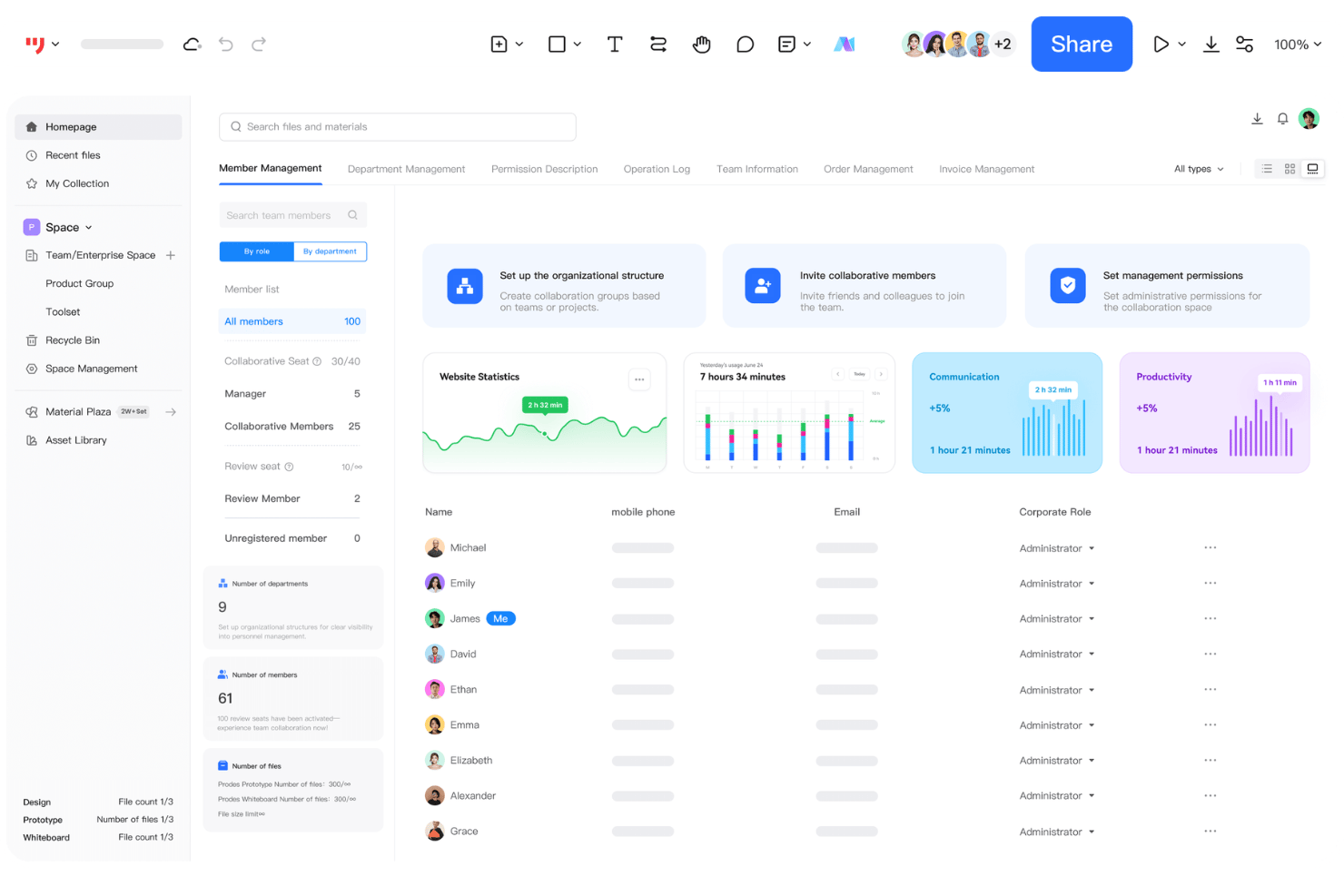Open the profile avatar menu
This screenshot has width=1344, height=896.
[x=1309, y=118]
